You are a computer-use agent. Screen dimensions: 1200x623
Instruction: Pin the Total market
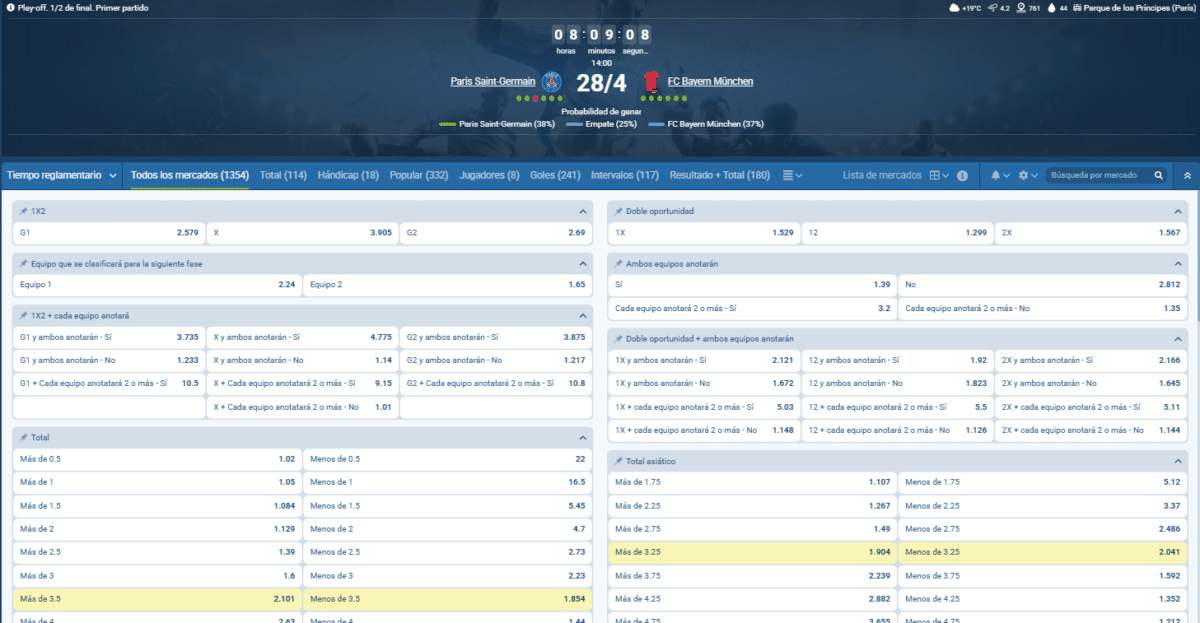click(23, 438)
